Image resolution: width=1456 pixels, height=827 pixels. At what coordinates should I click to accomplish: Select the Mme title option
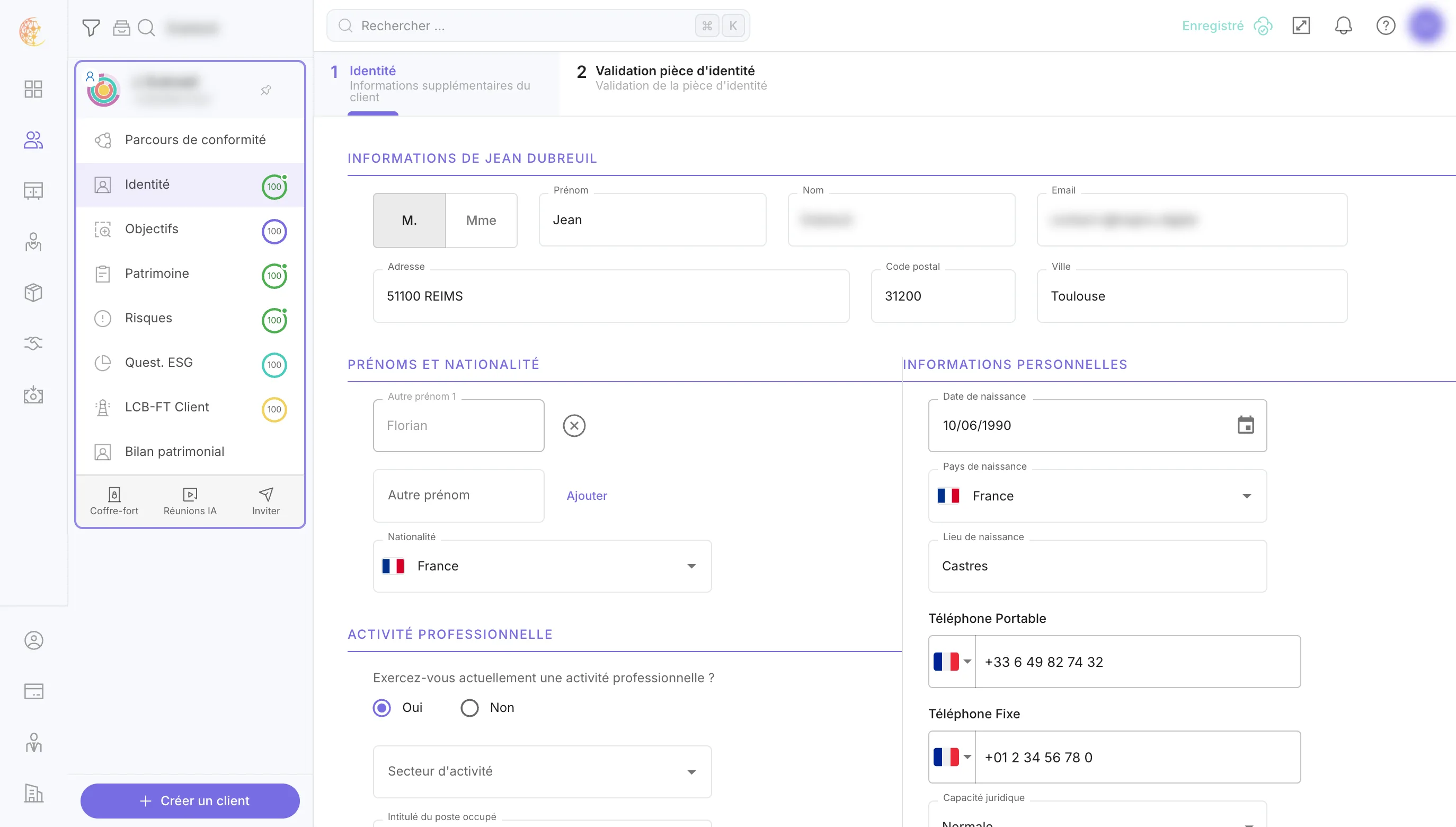482,221
